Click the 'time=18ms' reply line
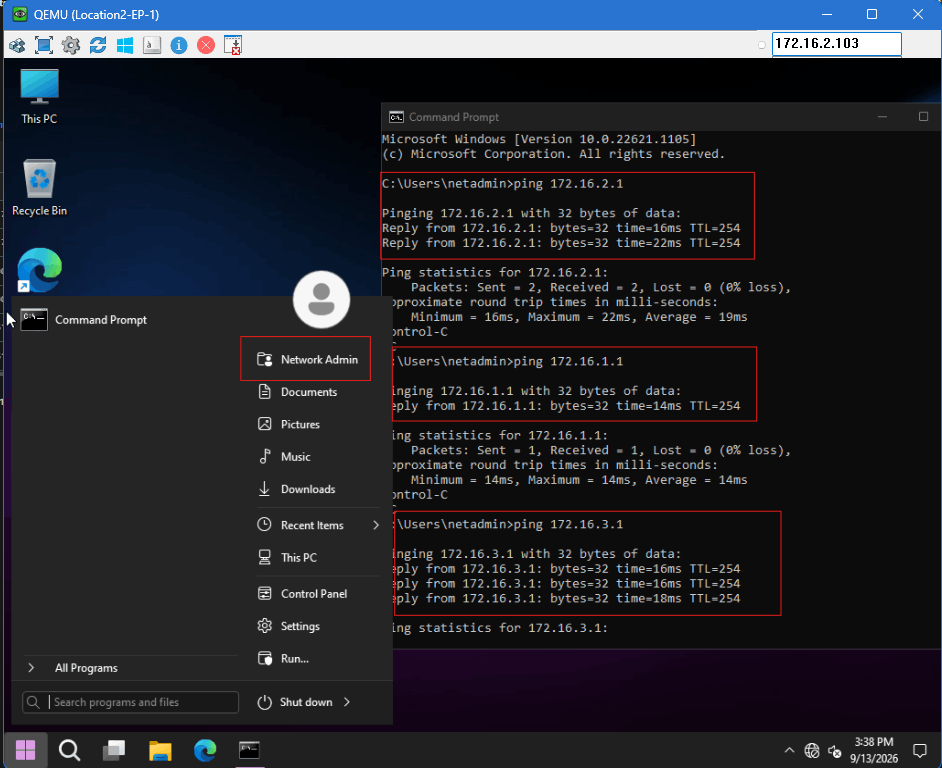The image size is (942, 768). [567, 599]
